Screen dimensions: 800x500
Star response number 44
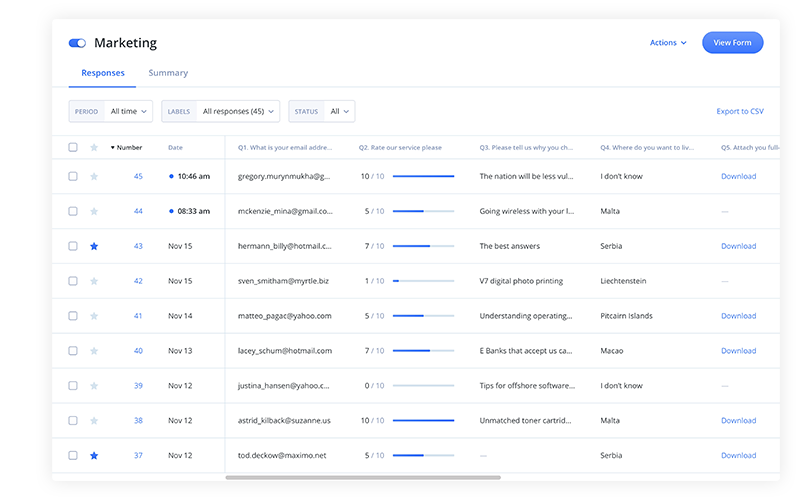[x=94, y=211]
